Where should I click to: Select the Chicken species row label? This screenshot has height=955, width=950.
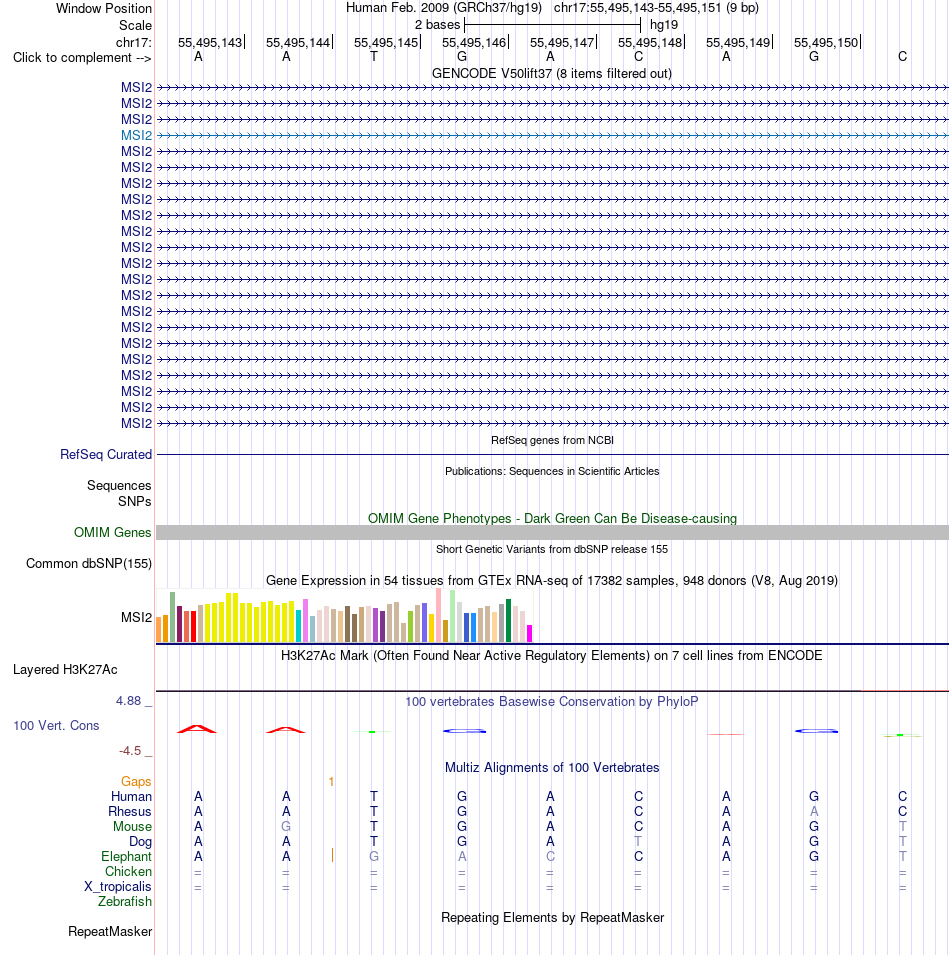[x=128, y=872]
